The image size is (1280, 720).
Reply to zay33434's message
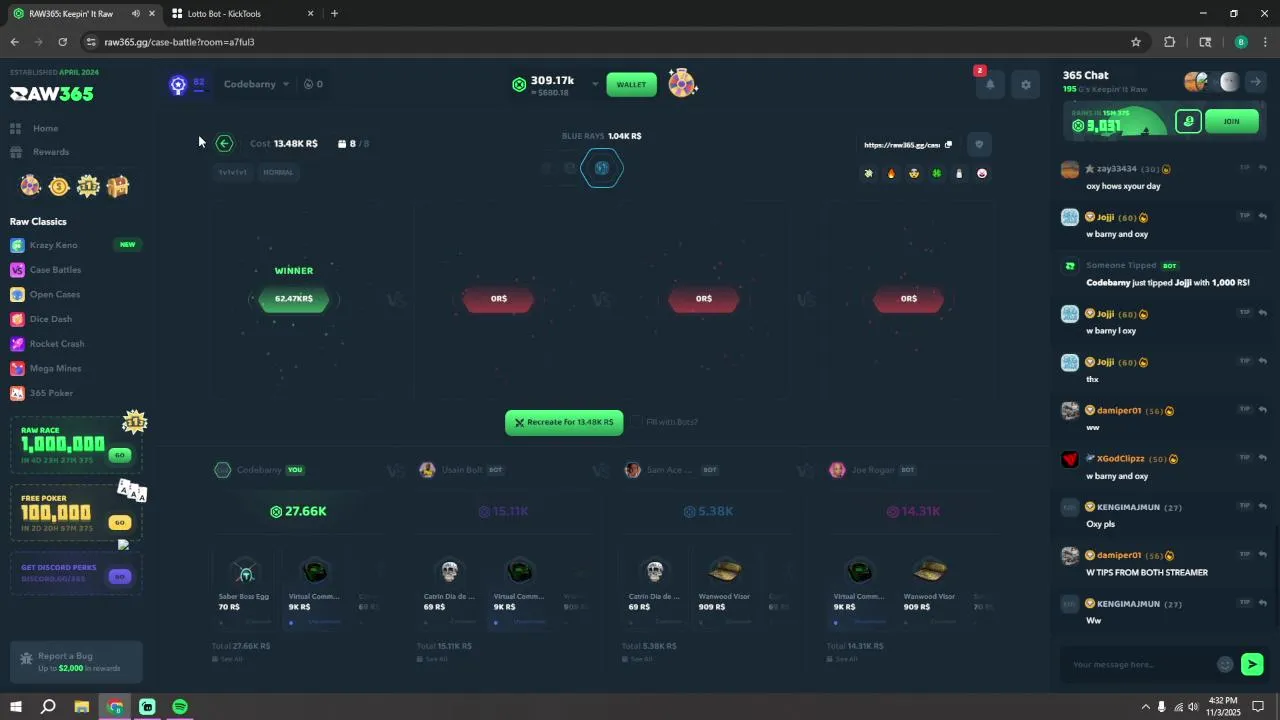point(1263,168)
